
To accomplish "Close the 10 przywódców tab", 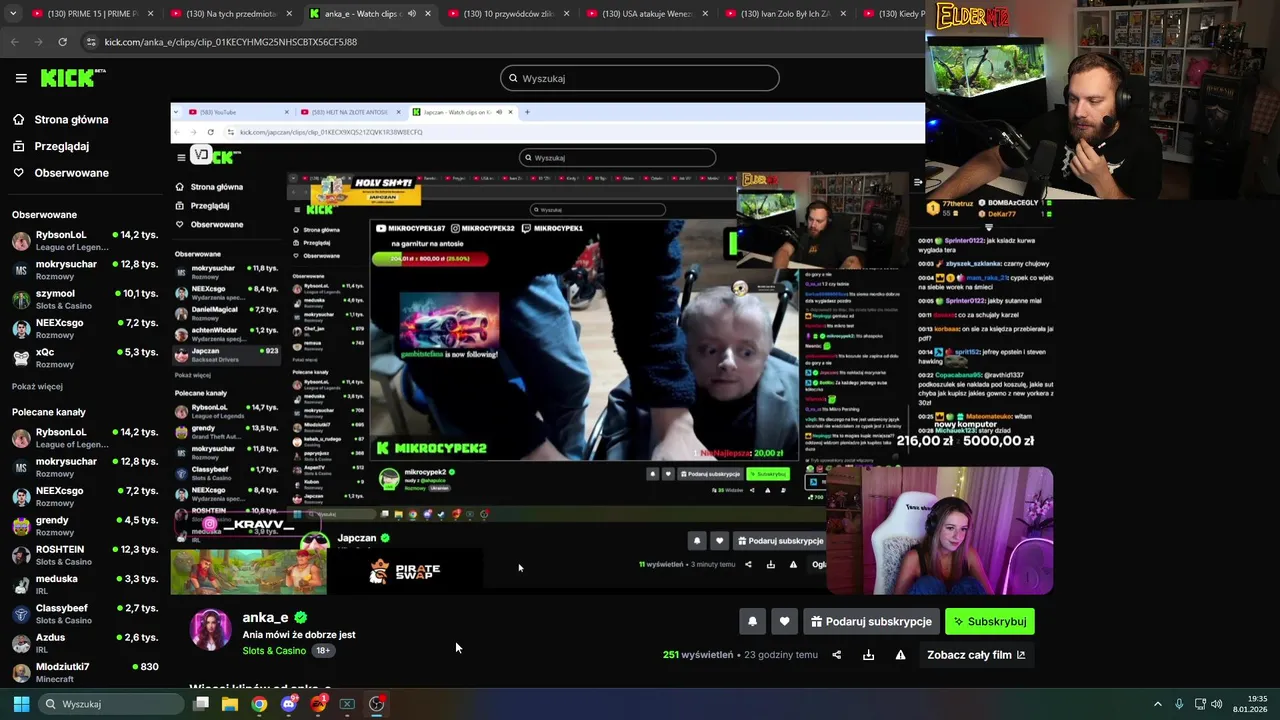I will (567, 14).
